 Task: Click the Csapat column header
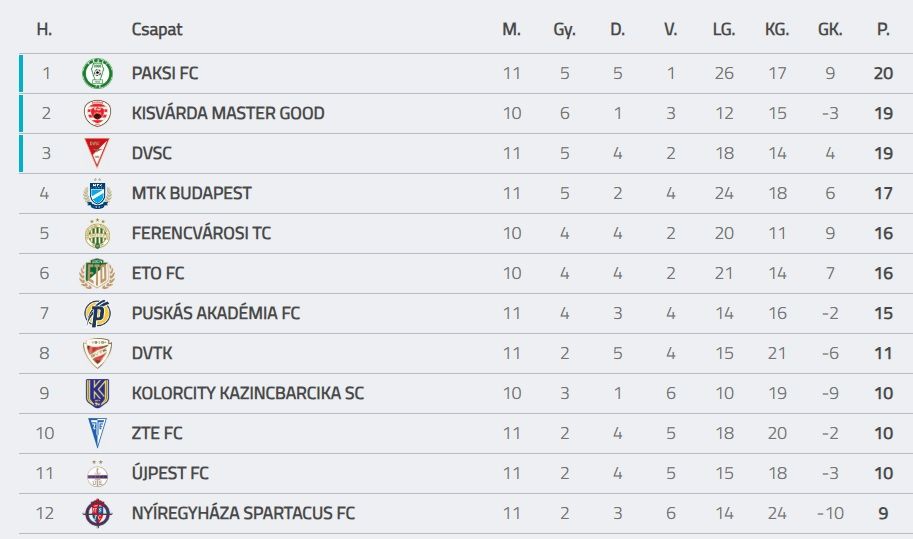tap(157, 30)
